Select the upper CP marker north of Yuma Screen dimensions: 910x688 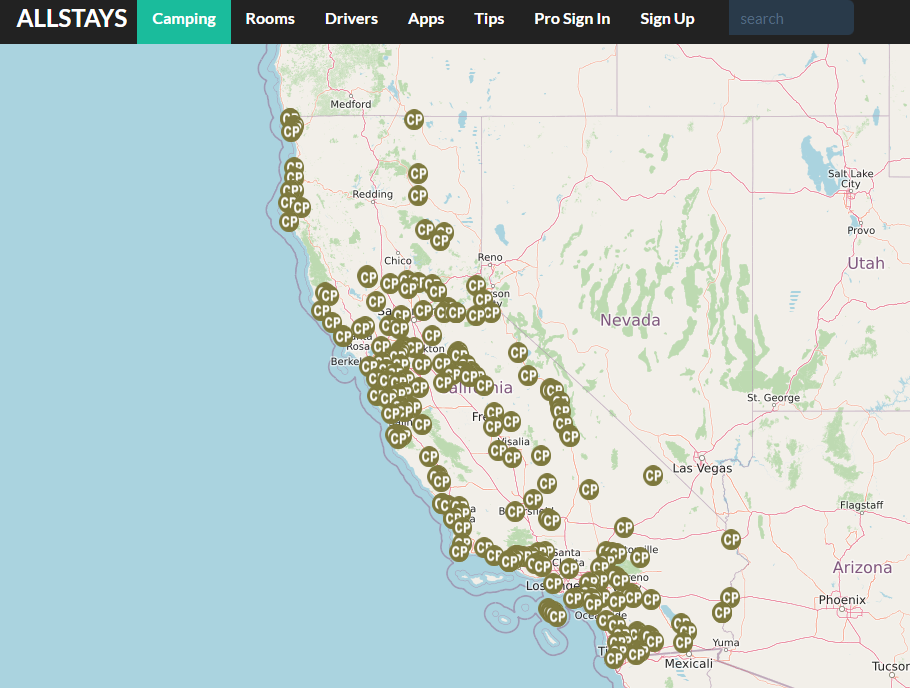[x=730, y=597]
